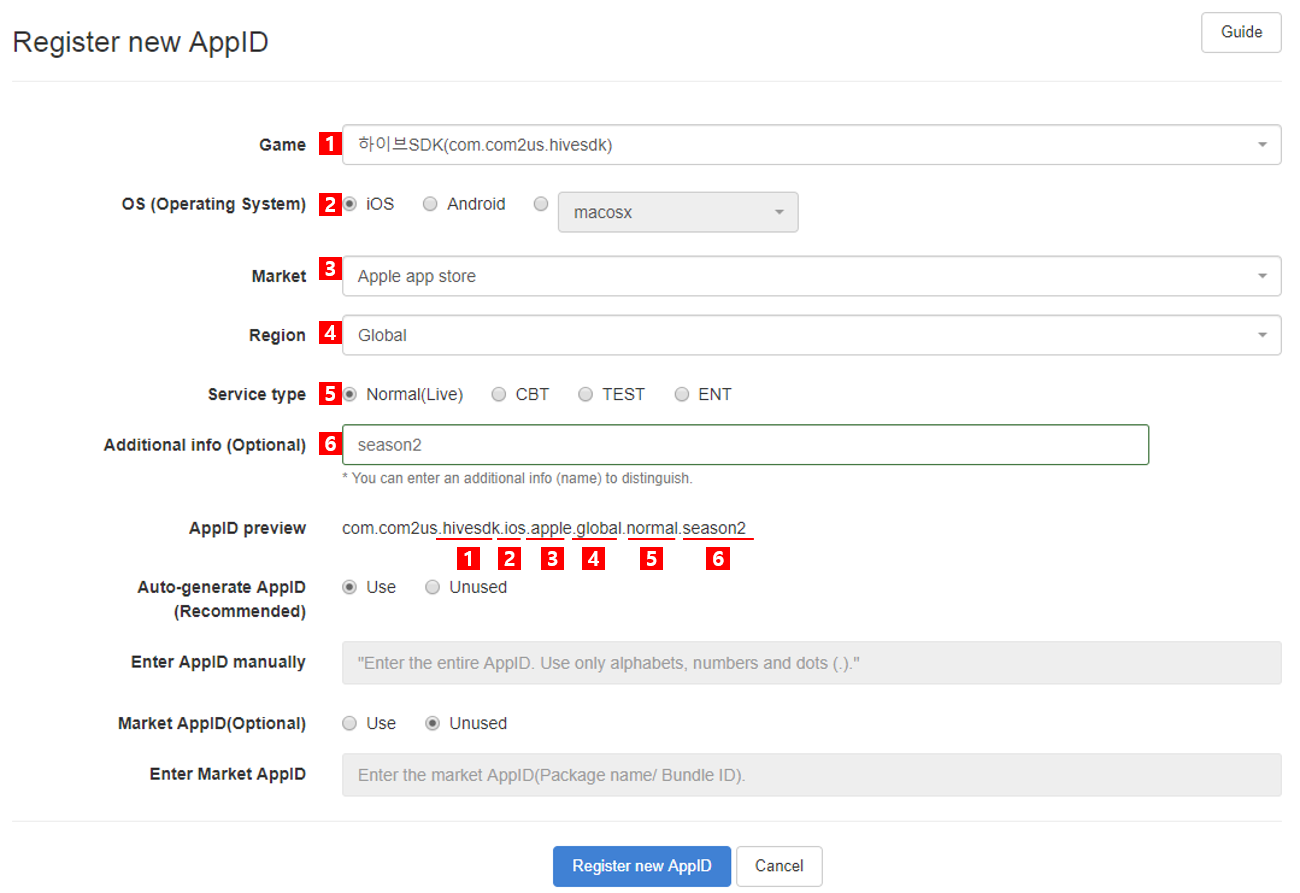Select the TEST service type

[x=585, y=394]
